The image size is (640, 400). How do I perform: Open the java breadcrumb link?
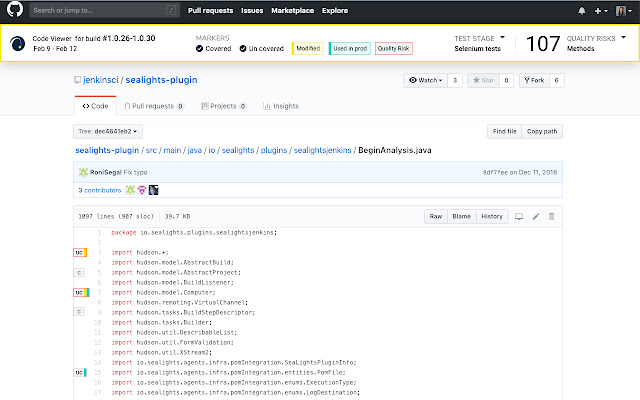tap(195, 150)
